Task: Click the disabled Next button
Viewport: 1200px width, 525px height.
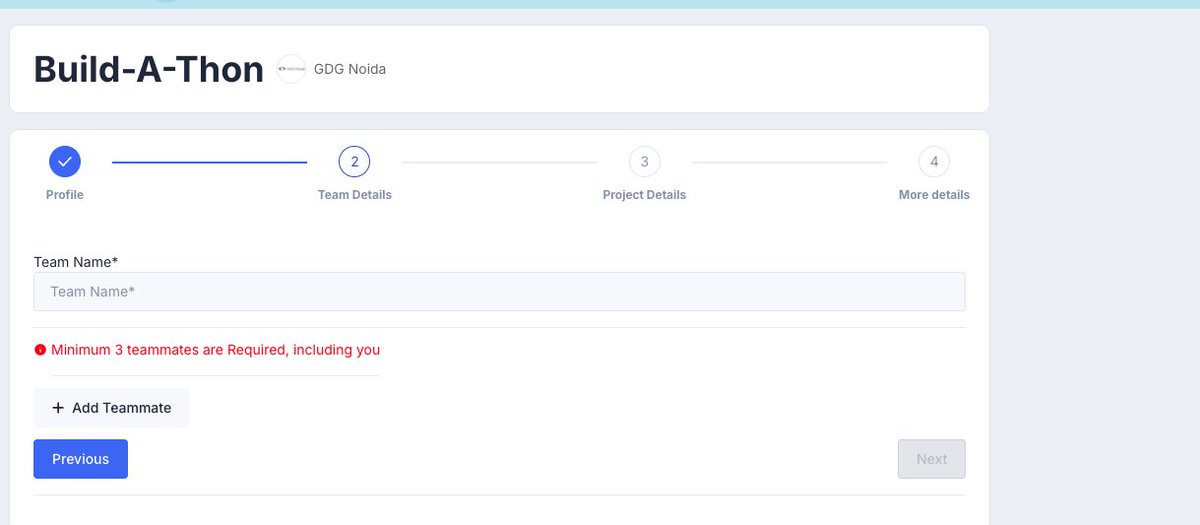Action: 931,459
